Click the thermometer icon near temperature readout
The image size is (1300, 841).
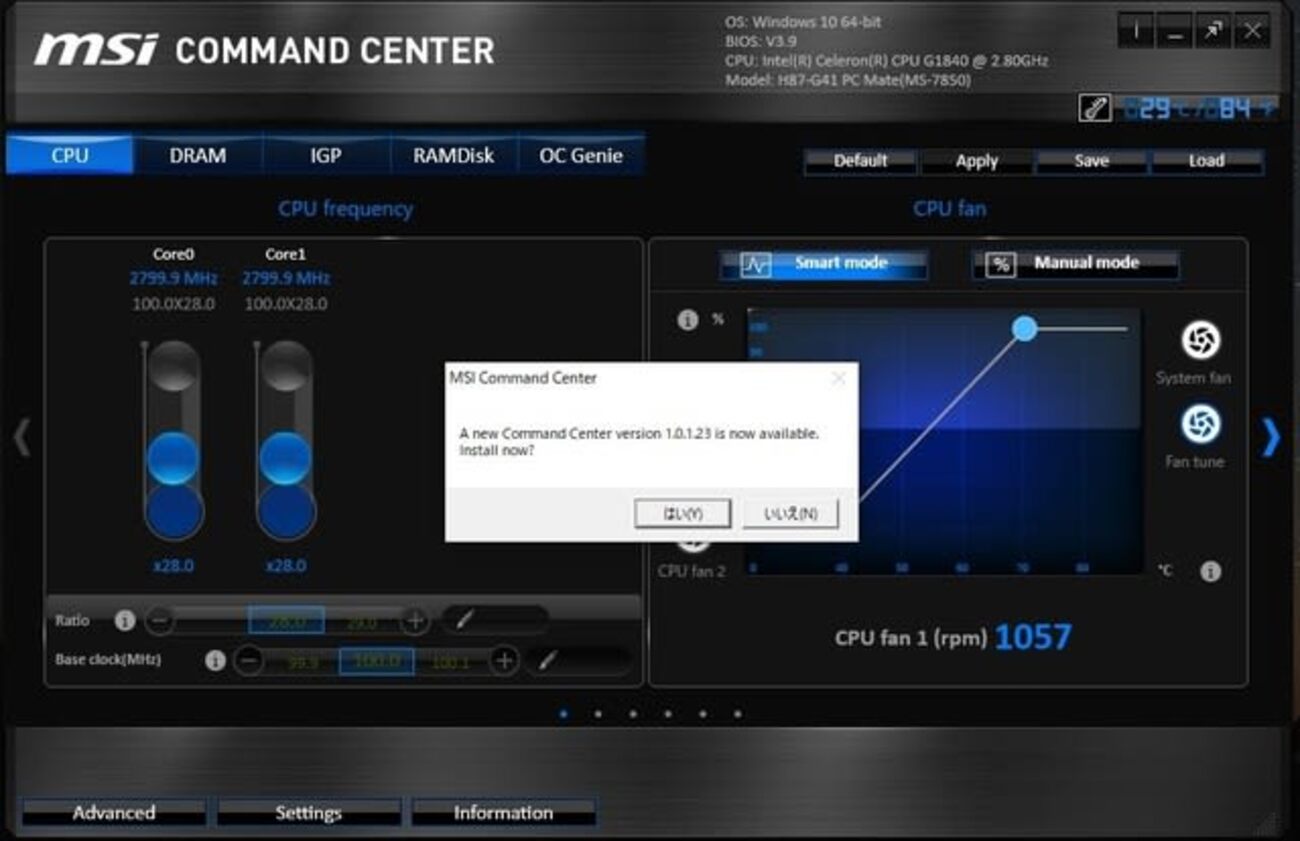click(x=1095, y=108)
